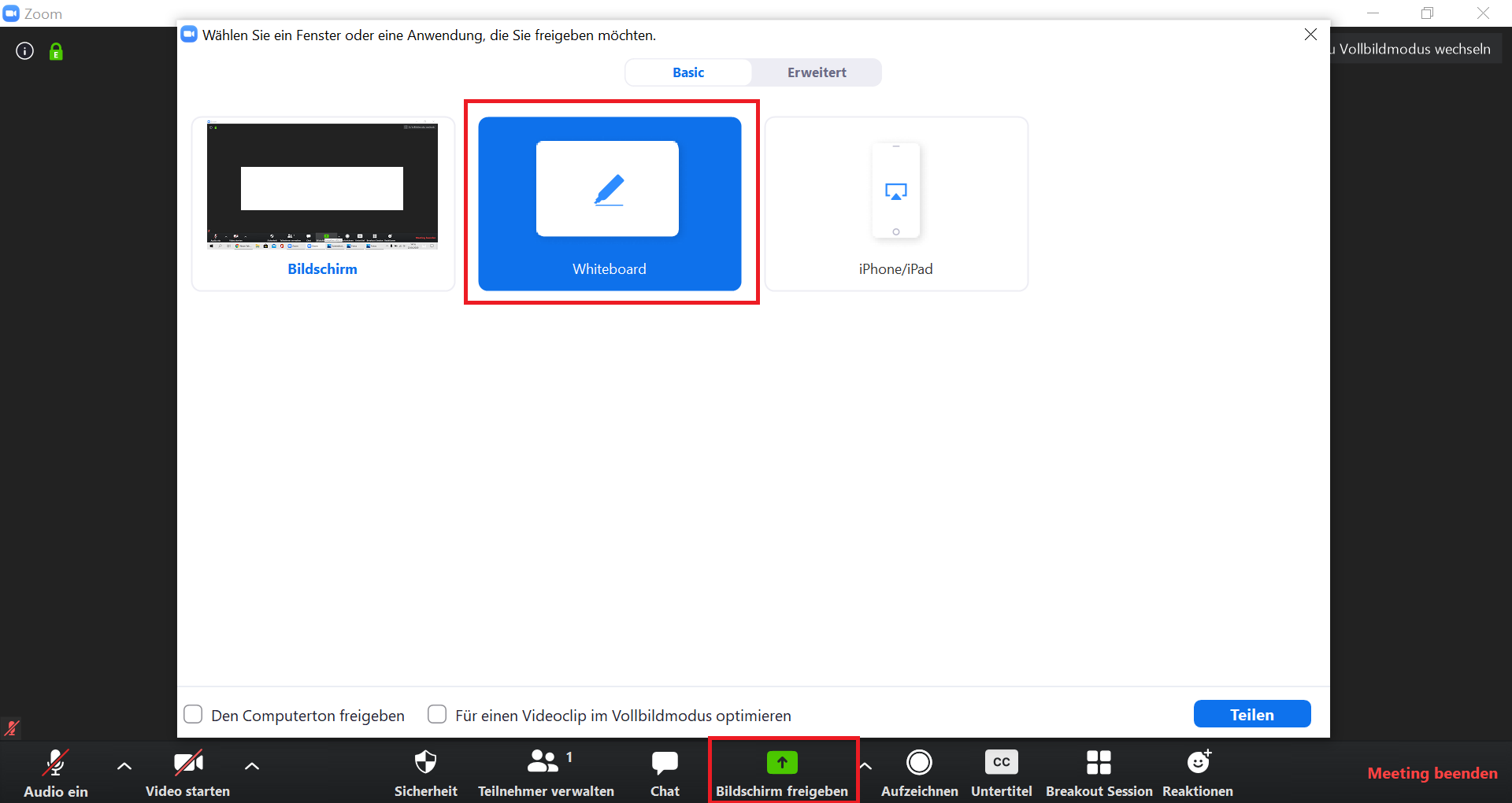Click the Aufzeichnen record icon
The height and width of the screenshot is (803, 1512).
tap(919, 762)
